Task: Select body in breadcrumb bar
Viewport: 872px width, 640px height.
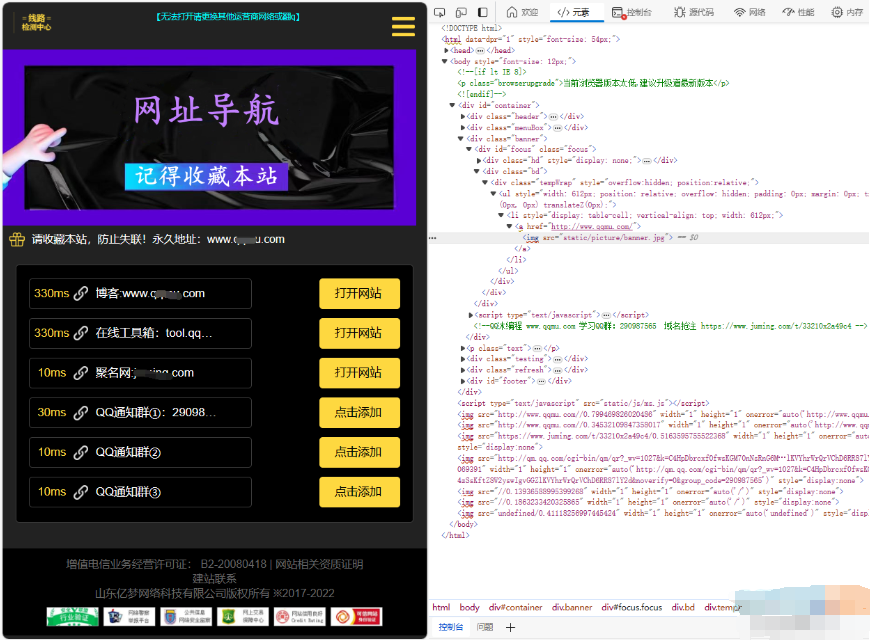Action: 469,608
